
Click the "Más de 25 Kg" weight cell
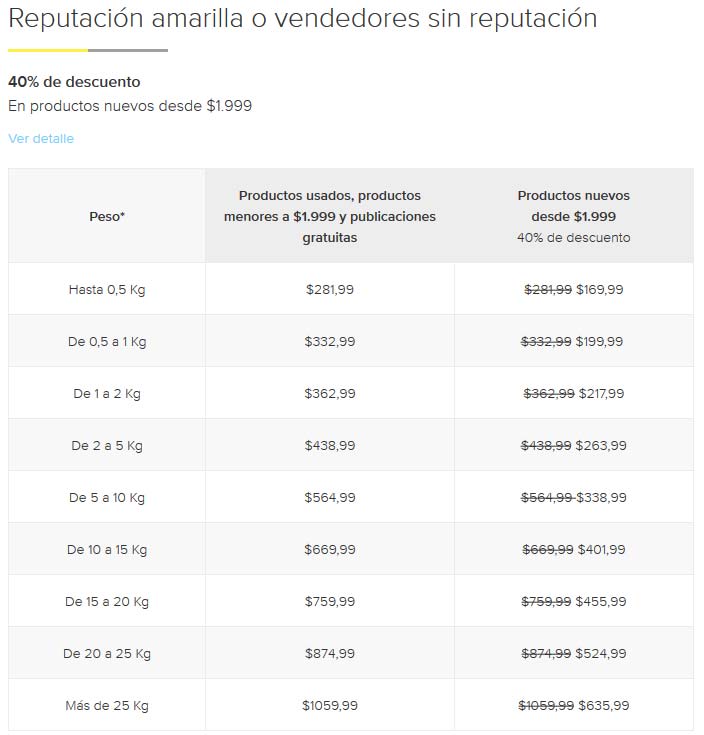(107, 706)
